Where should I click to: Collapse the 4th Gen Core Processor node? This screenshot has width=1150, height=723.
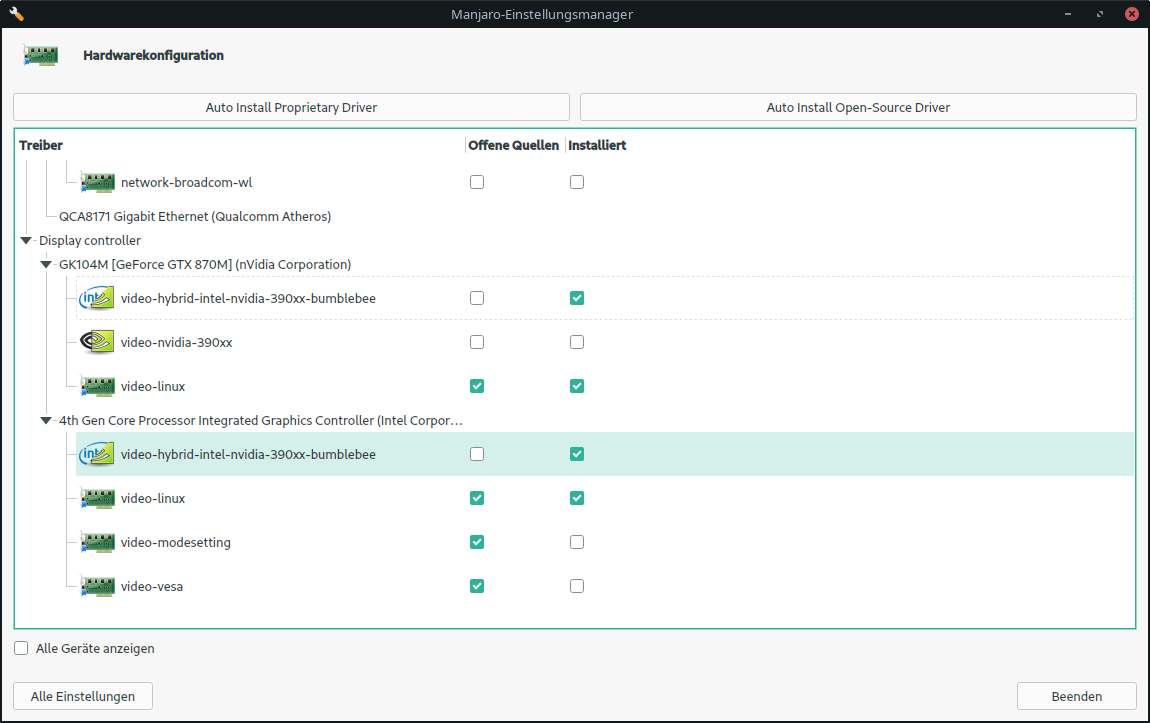tap(46, 421)
